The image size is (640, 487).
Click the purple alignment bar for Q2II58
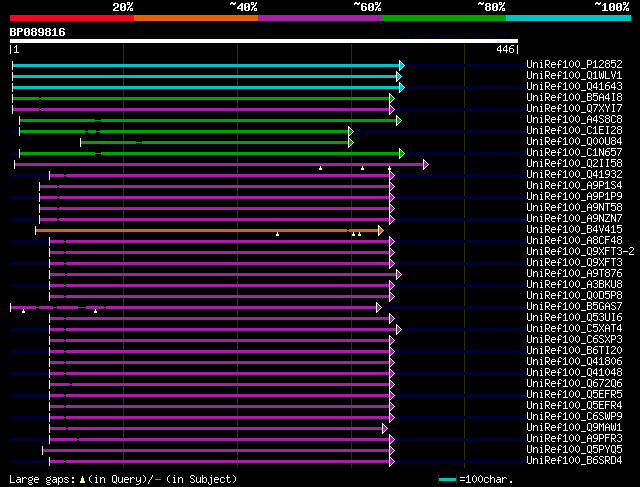point(219,165)
